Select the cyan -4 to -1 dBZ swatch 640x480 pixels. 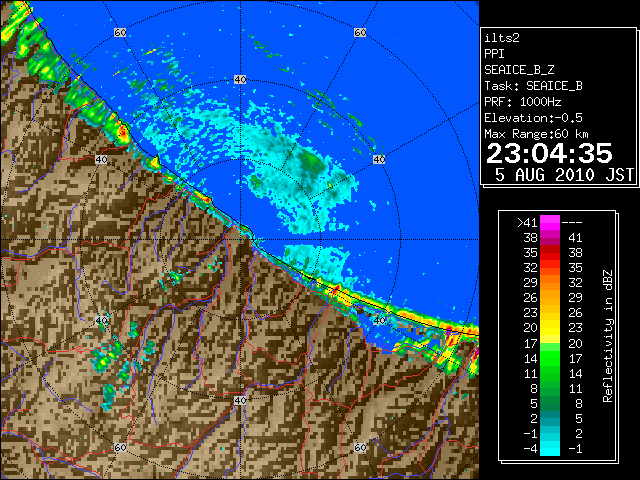pos(550,449)
